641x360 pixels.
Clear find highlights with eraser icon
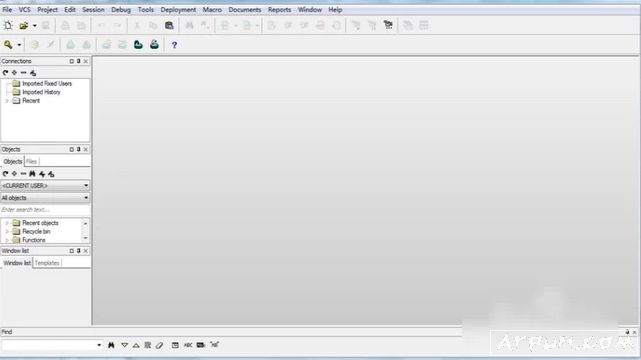(x=159, y=345)
